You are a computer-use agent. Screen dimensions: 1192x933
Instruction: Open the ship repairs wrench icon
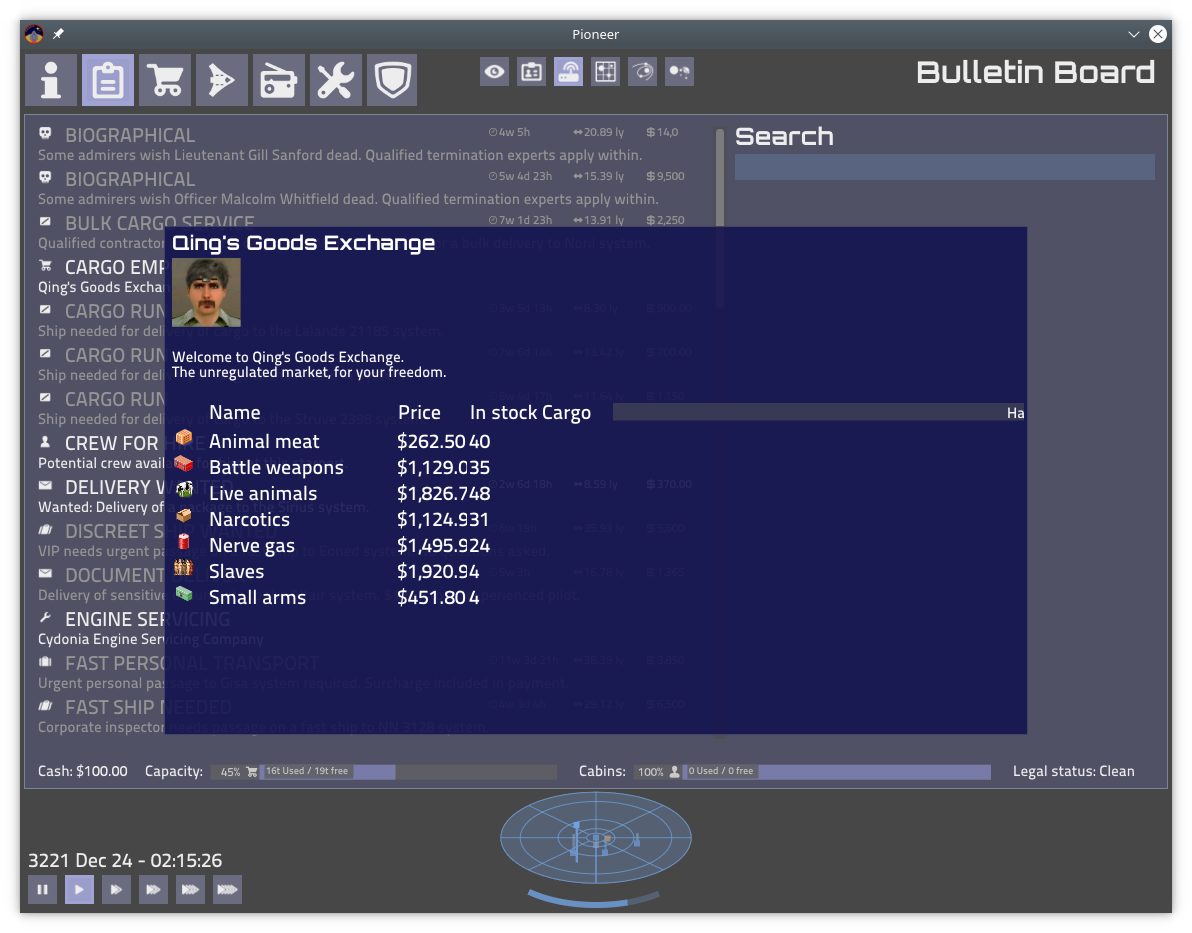pyautogui.click(x=336, y=80)
